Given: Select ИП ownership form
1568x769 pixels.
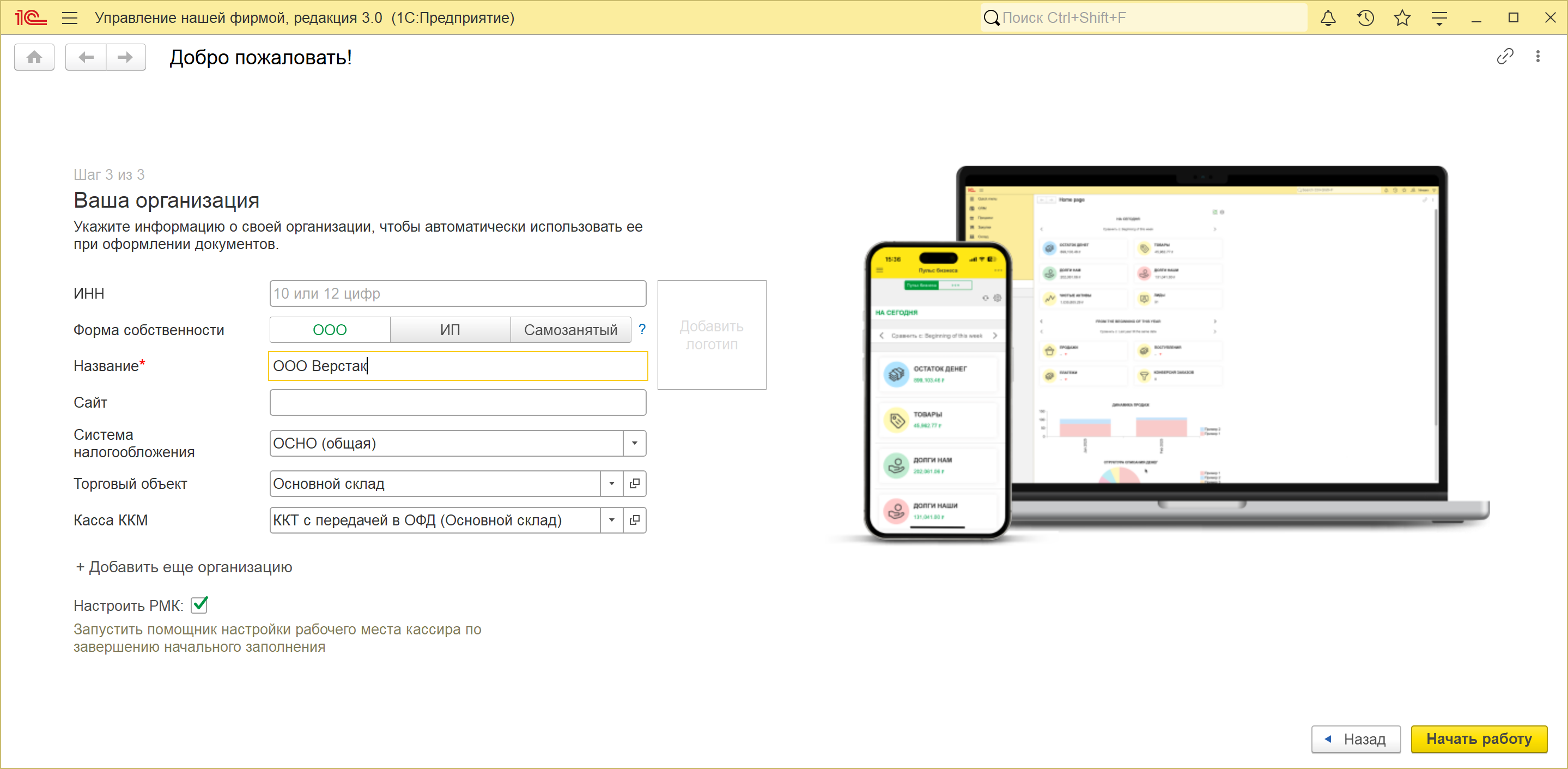Looking at the screenshot, I should 451,330.
